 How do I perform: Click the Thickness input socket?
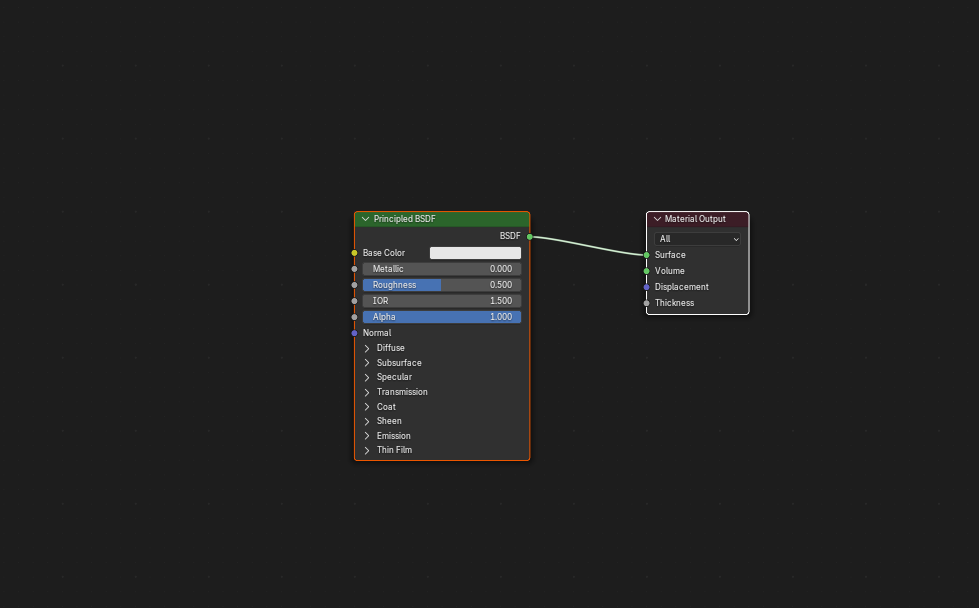pos(646,303)
